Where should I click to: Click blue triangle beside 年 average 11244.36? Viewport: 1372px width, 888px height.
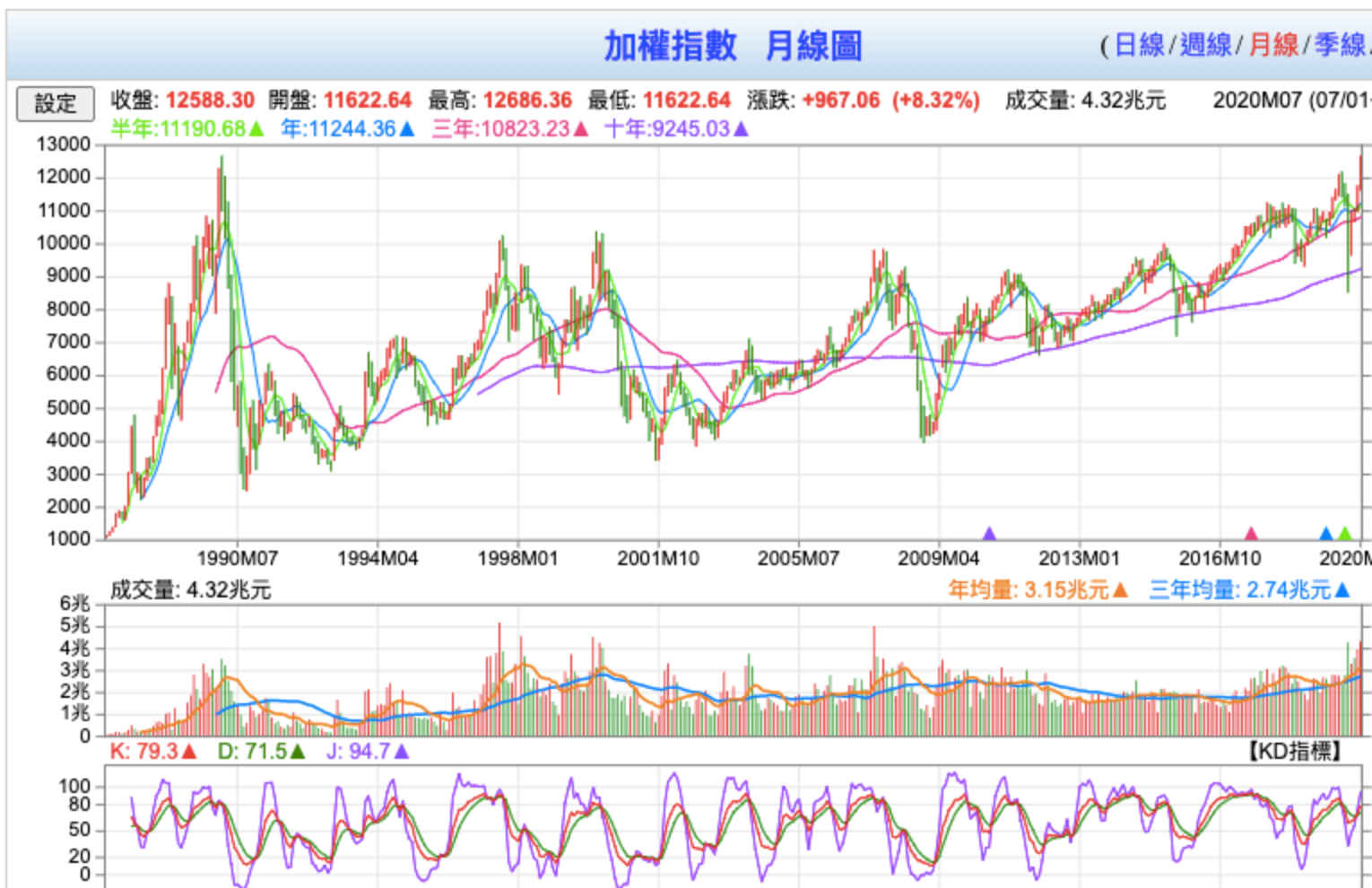(x=407, y=129)
